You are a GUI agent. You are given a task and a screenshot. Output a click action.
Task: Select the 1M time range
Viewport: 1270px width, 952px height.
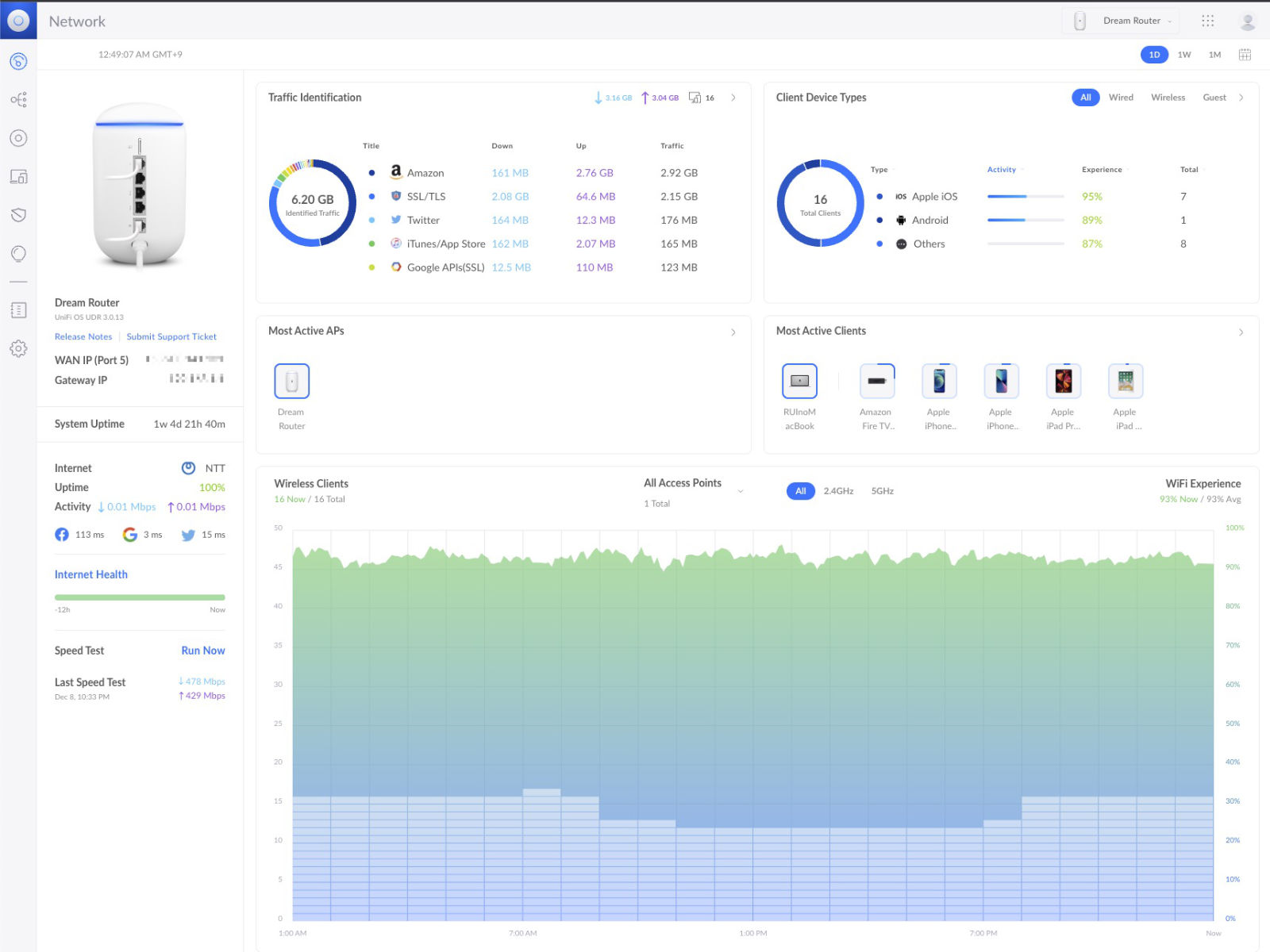(x=1214, y=55)
